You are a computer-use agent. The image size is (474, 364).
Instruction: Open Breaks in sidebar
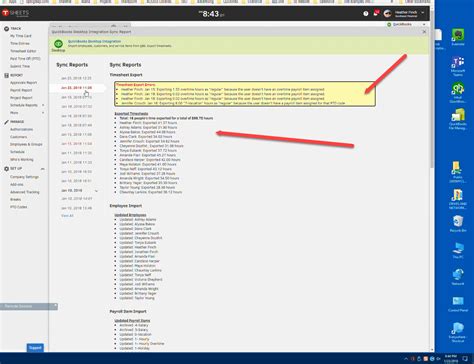(x=15, y=199)
